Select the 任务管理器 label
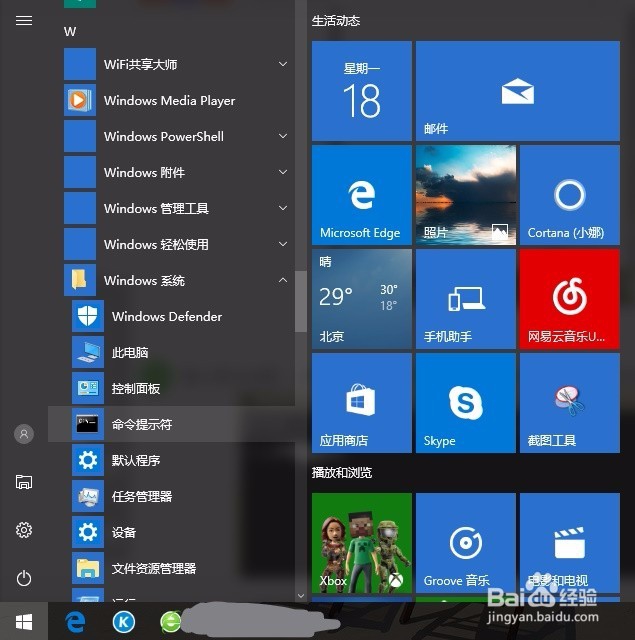This screenshot has height=640, width=635. [x=142, y=496]
